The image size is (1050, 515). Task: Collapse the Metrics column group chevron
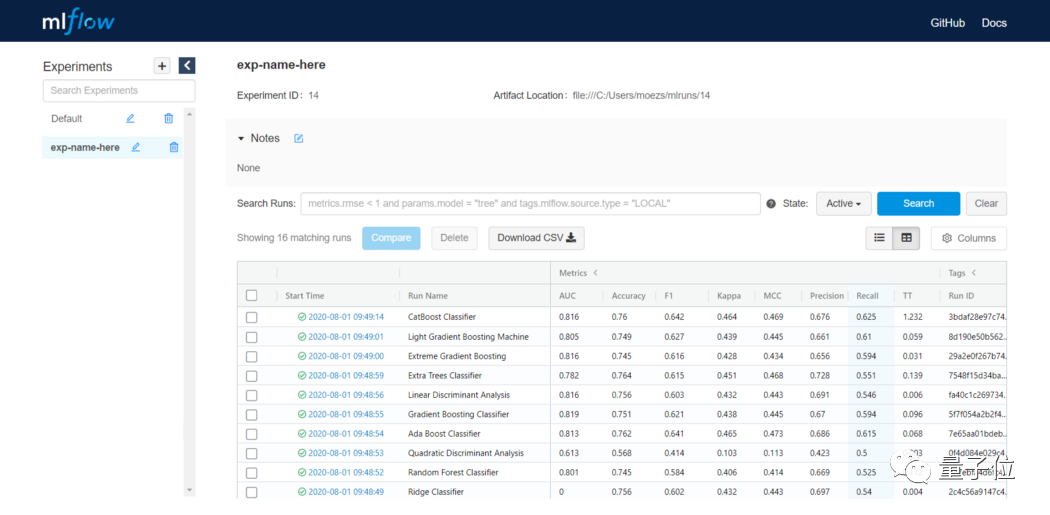(596, 272)
